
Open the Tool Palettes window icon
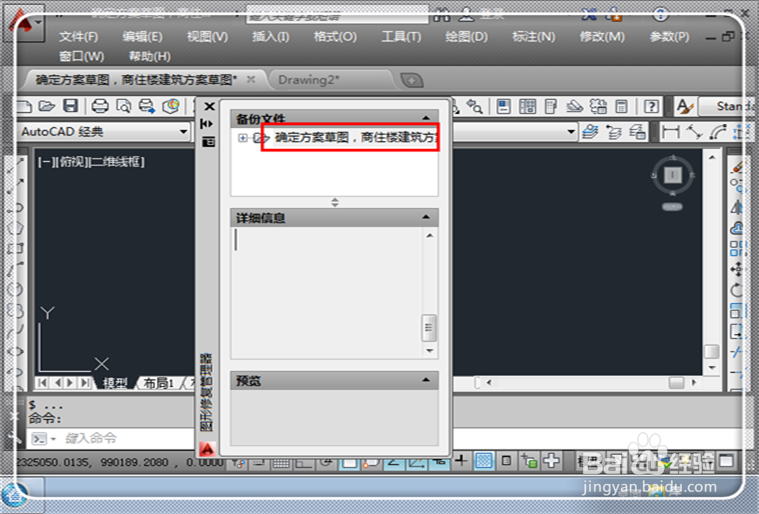[550, 106]
